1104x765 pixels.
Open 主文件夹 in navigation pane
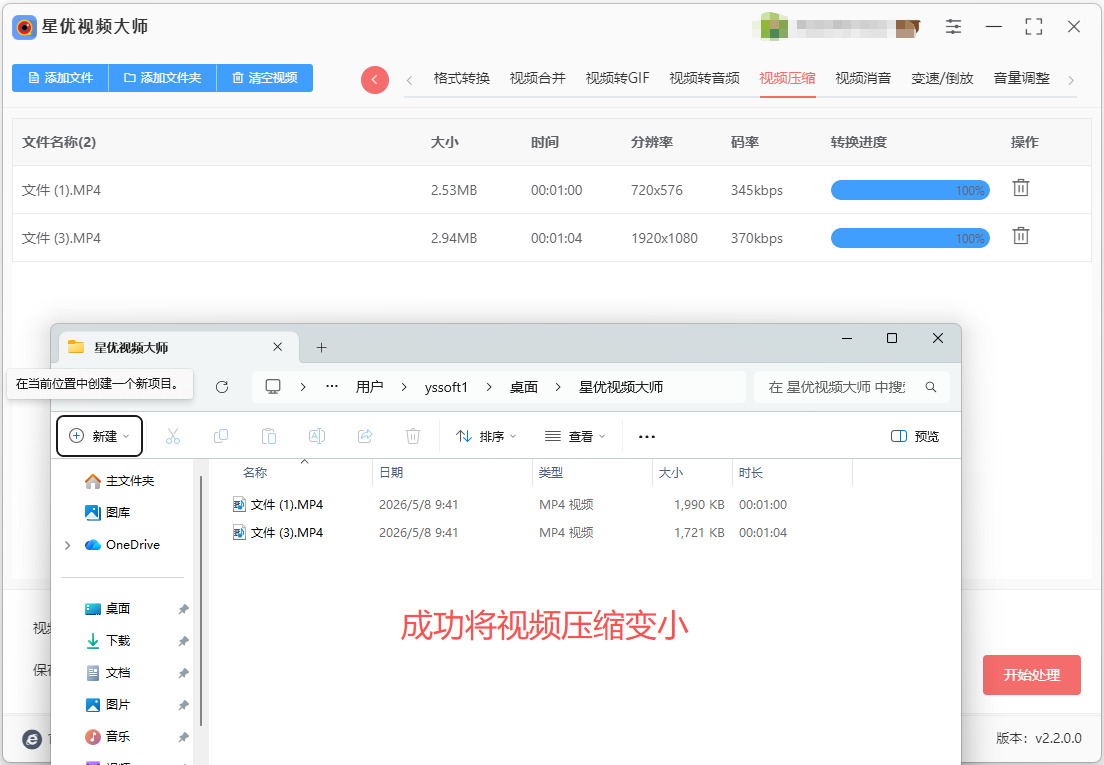tap(120, 481)
